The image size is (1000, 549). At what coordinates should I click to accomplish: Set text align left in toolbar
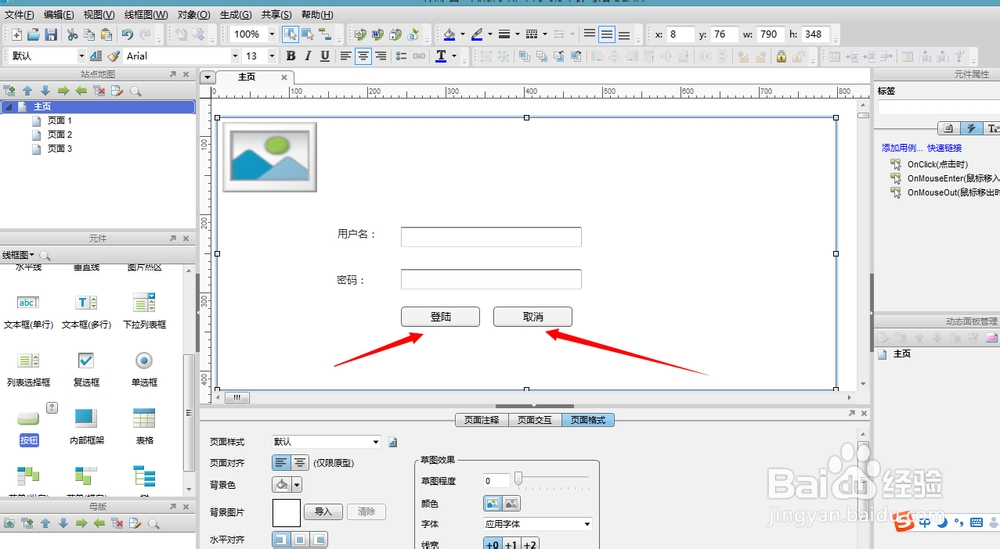tap(346, 56)
